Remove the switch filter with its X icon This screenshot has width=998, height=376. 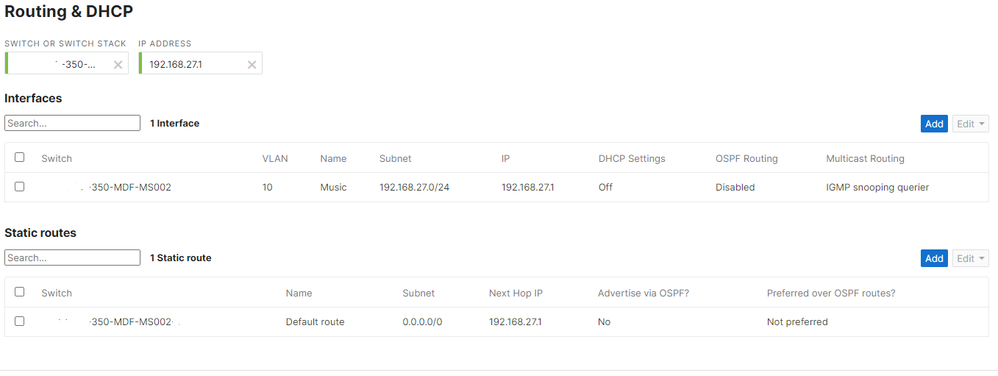point(118,64)
